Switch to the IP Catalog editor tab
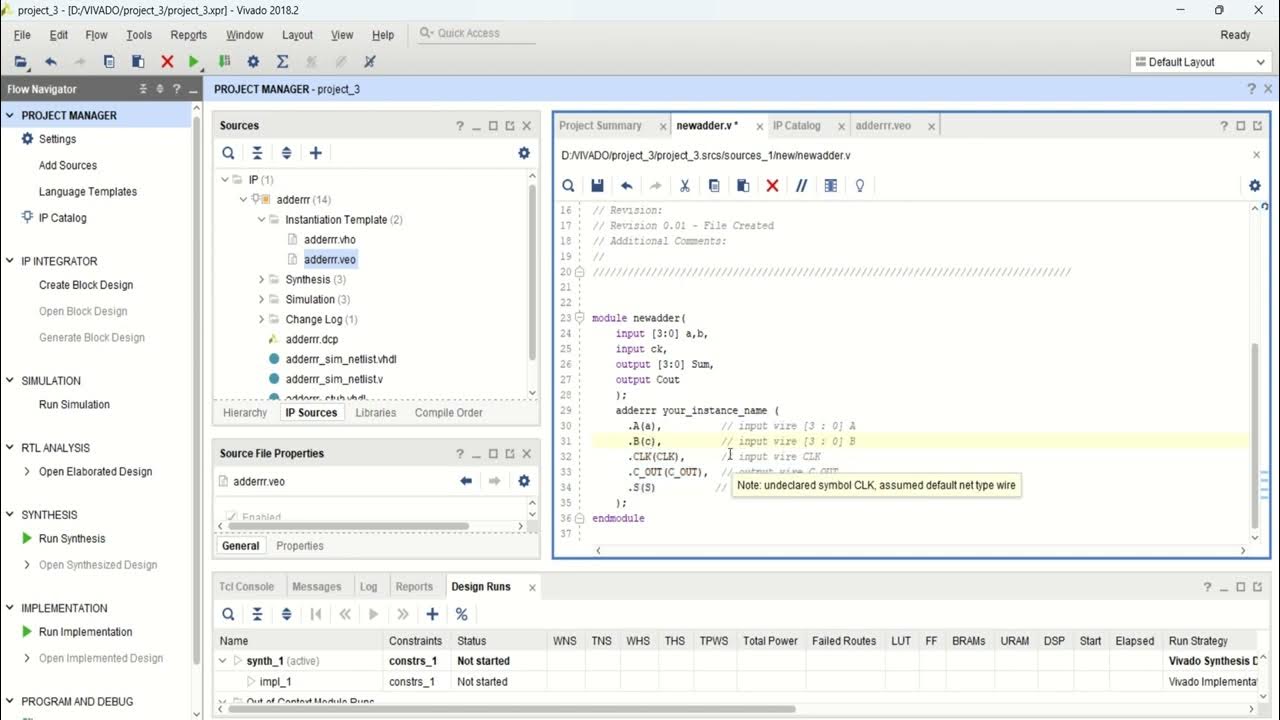 click(x=797, y=126)
